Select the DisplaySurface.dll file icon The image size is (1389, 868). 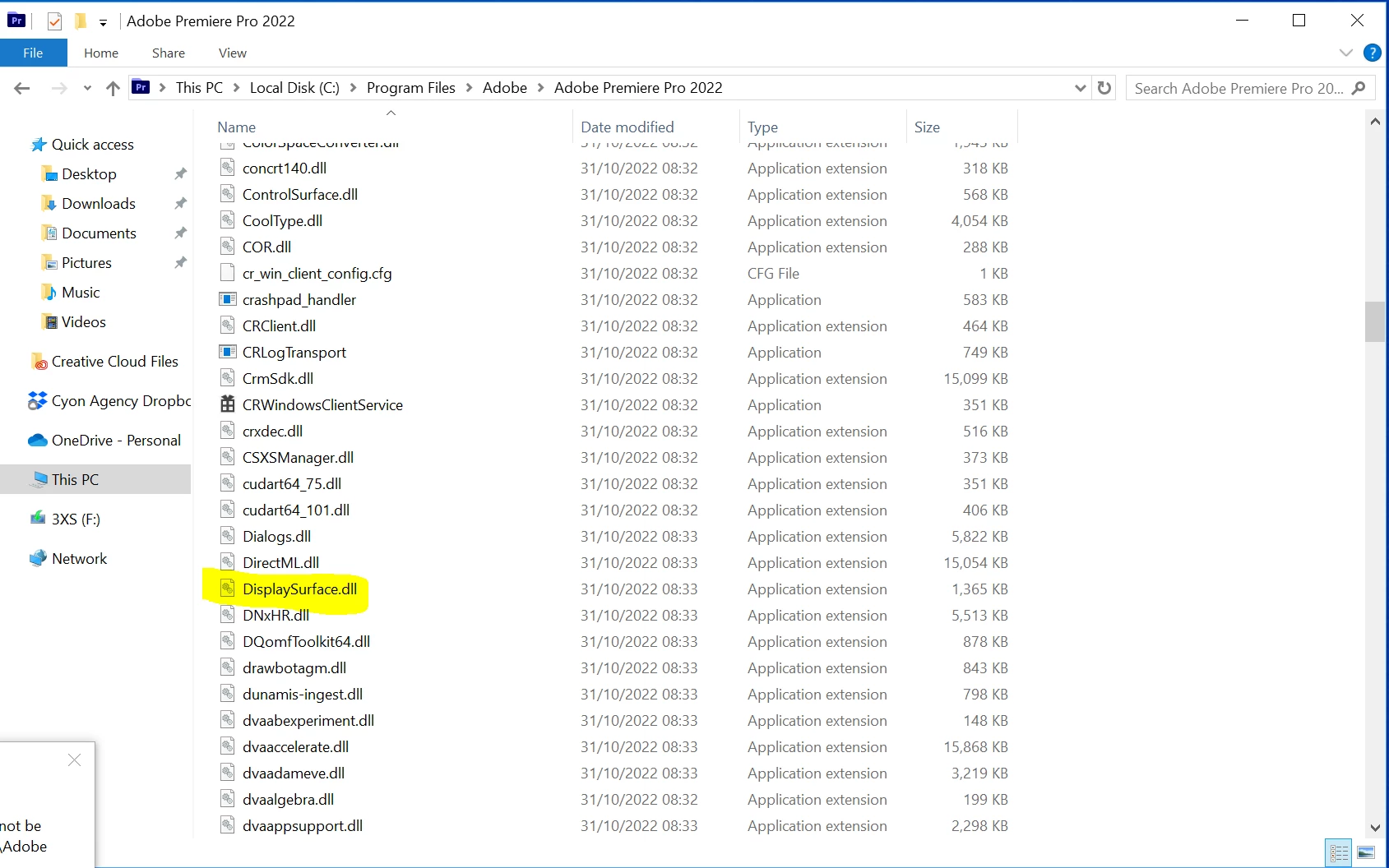[x=228, y=589]
